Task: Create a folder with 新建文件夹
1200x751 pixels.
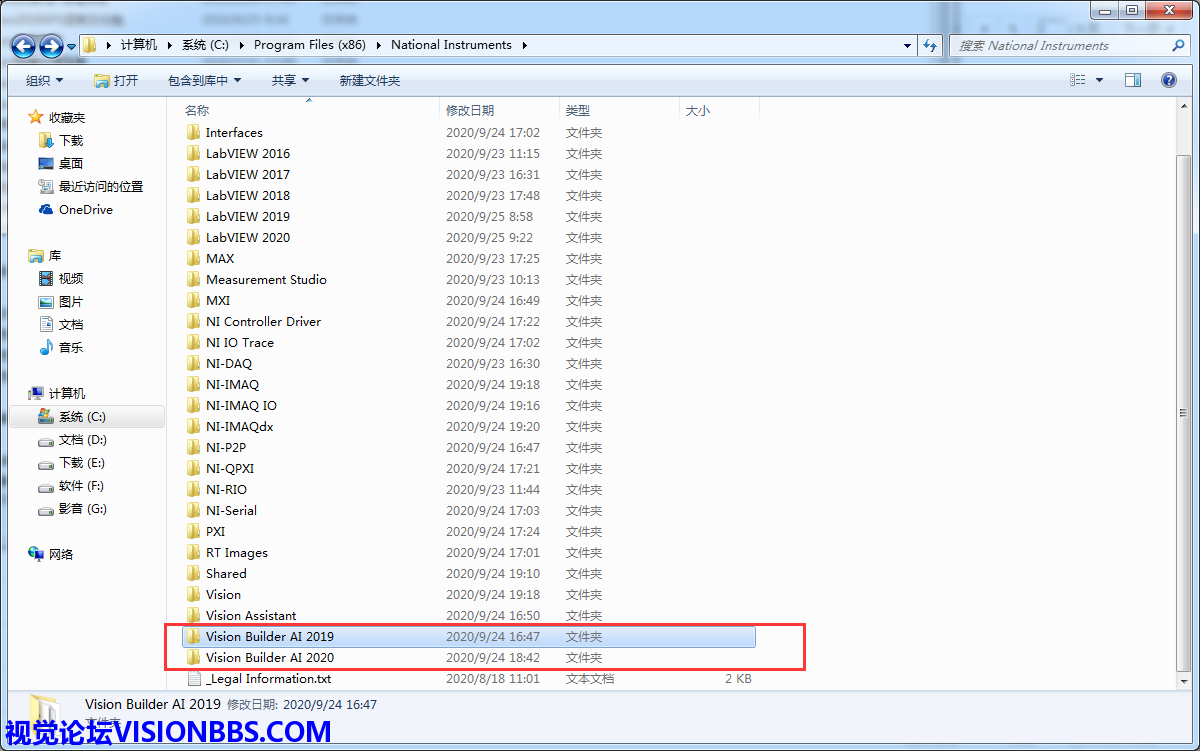Action: [370, 80]
